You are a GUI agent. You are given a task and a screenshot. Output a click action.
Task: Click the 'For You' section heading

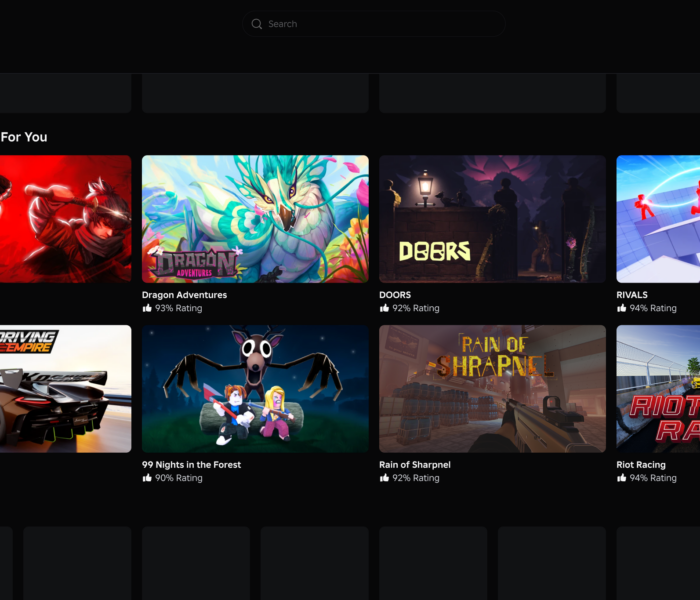(x=24, y=137)
